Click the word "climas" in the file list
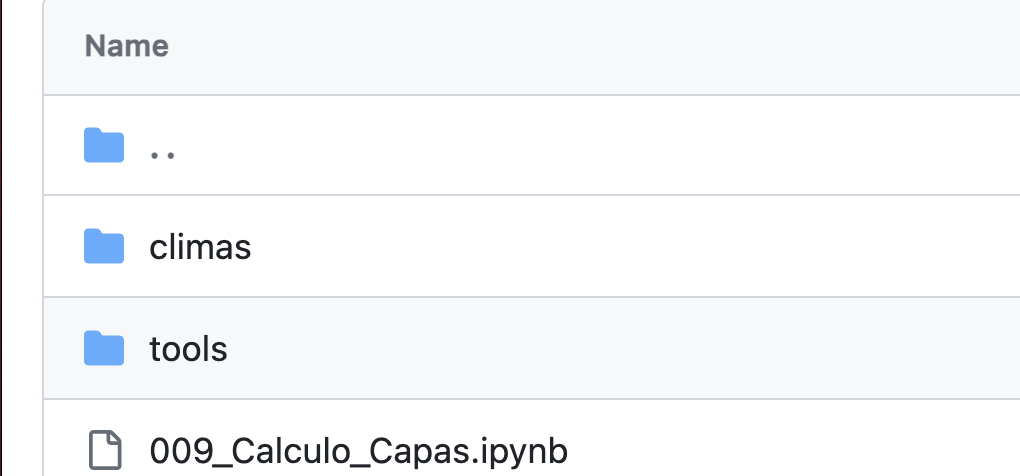 tap(200, 247)
